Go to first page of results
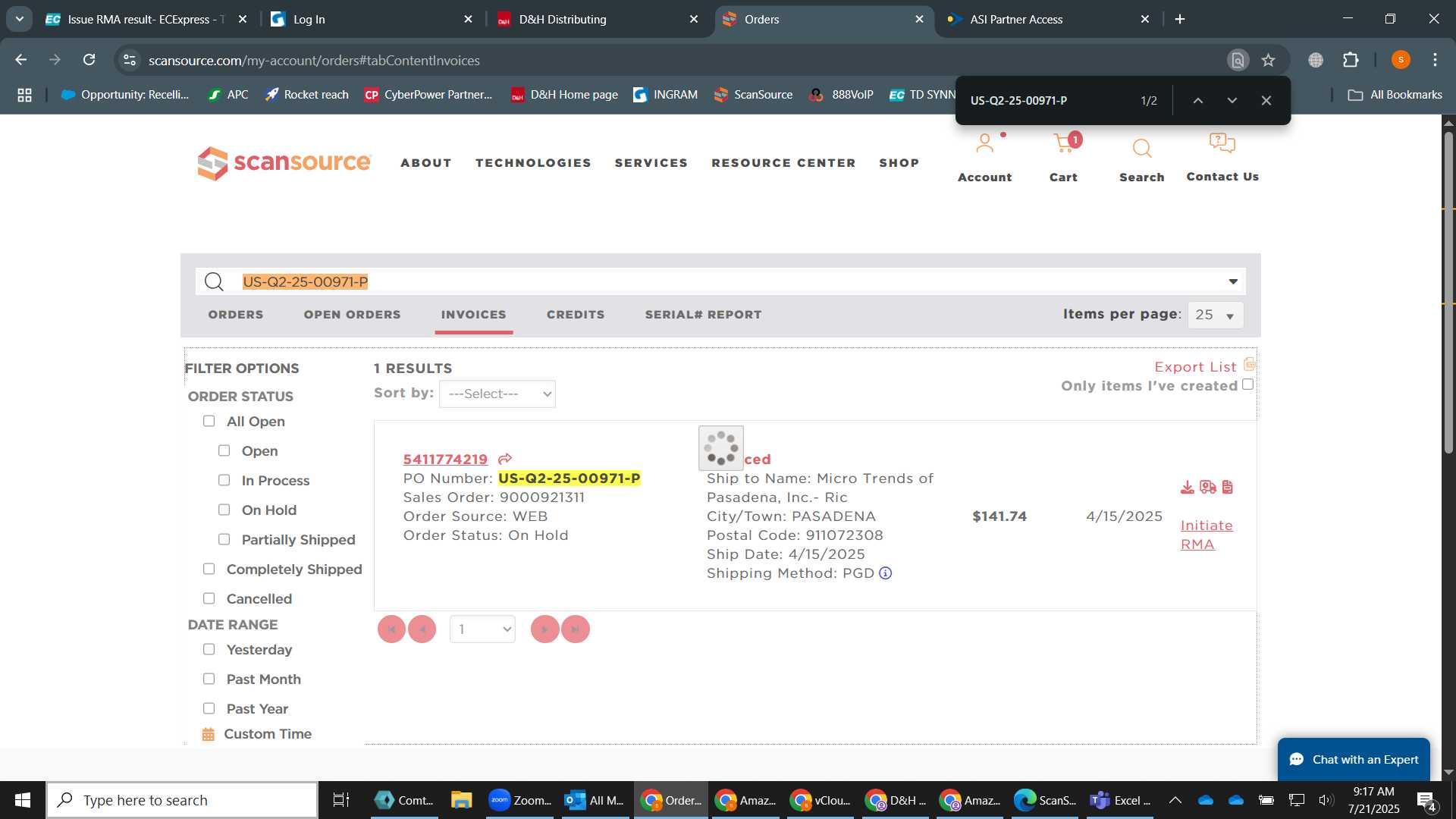 pyautogui.click(x=391, y=629)
